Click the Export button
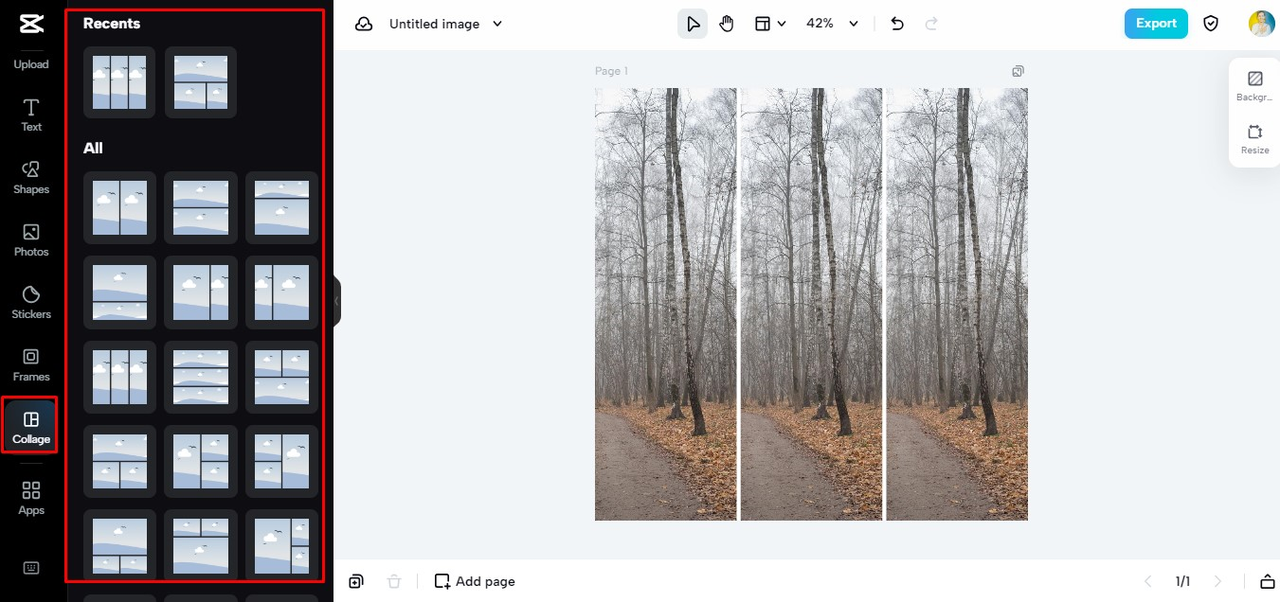Screen dimensions: 1280x602 coord(1156,24)
